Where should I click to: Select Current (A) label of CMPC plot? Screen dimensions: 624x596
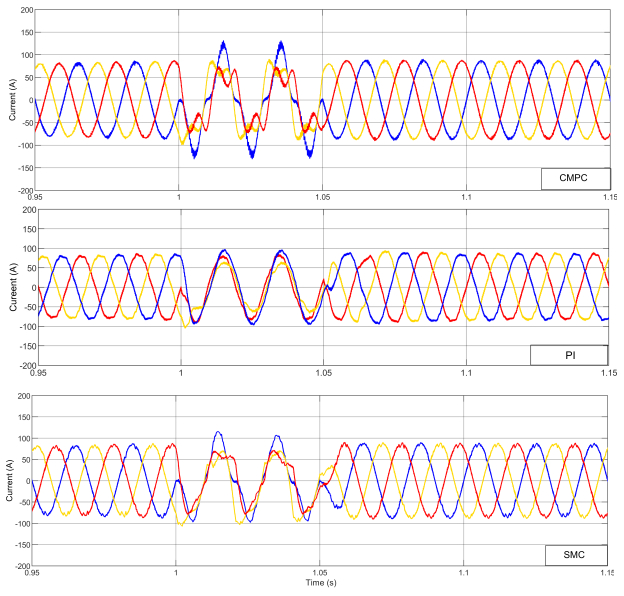[11, 99]
